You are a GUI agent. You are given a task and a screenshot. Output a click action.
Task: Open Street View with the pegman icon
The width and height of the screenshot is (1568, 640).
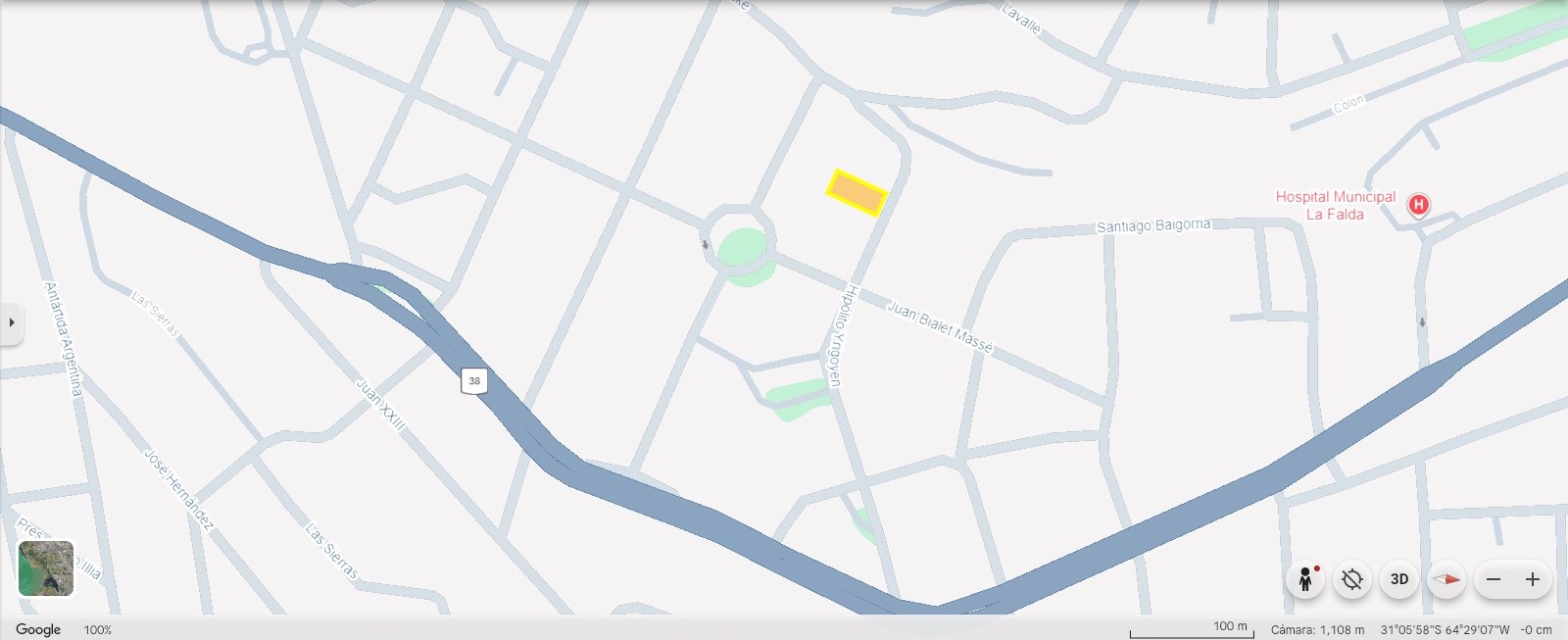pyautogui.click(x=1305, y=579)
